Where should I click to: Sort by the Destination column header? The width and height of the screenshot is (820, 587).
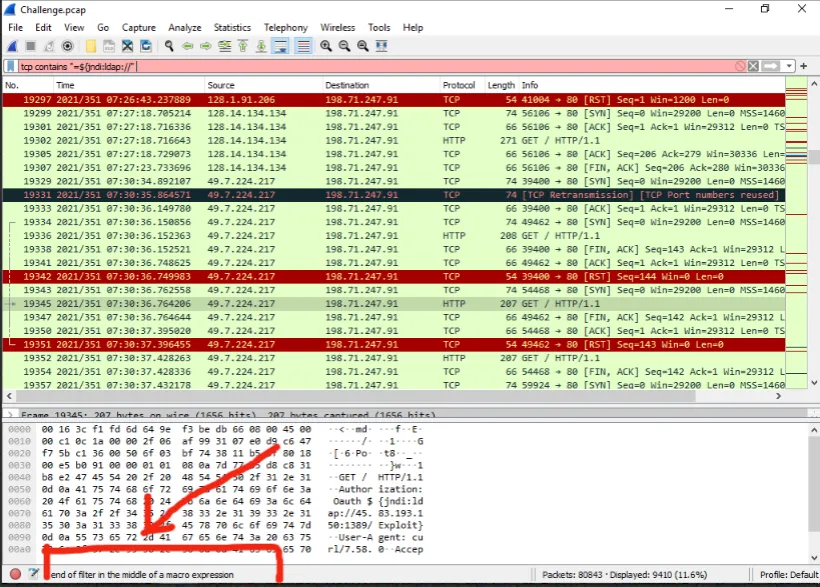coord(381,85)
